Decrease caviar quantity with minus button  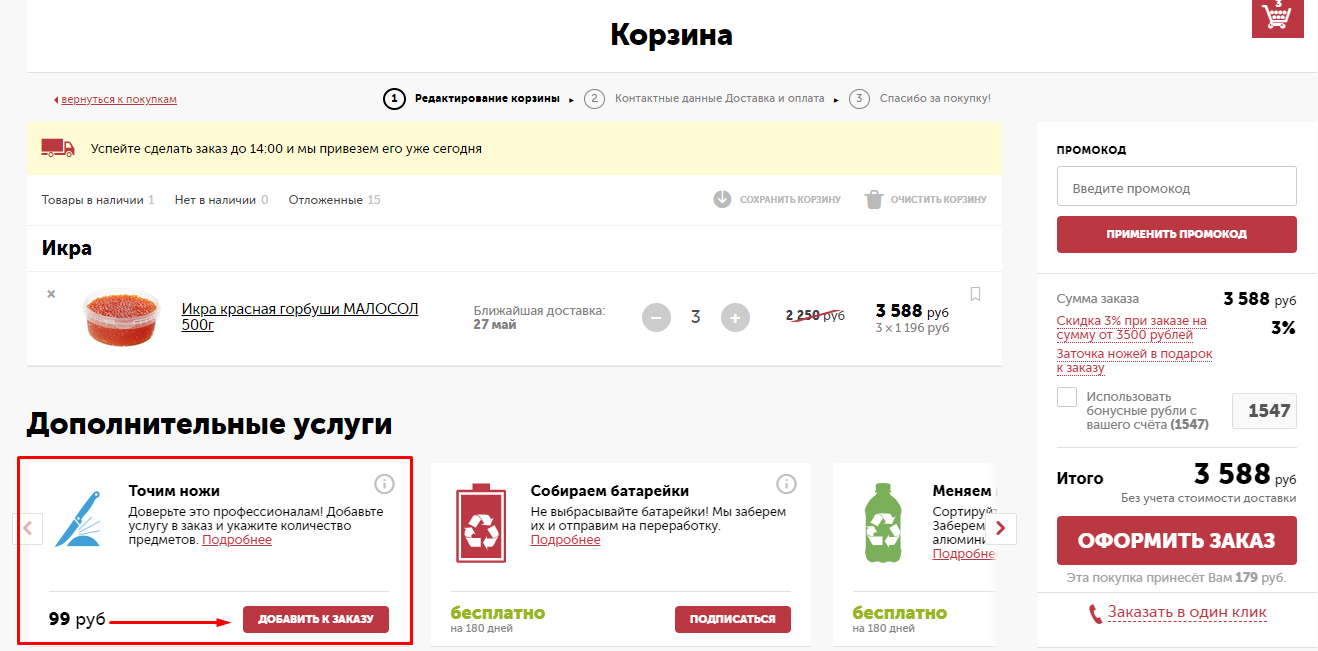(x=656, y=318)
